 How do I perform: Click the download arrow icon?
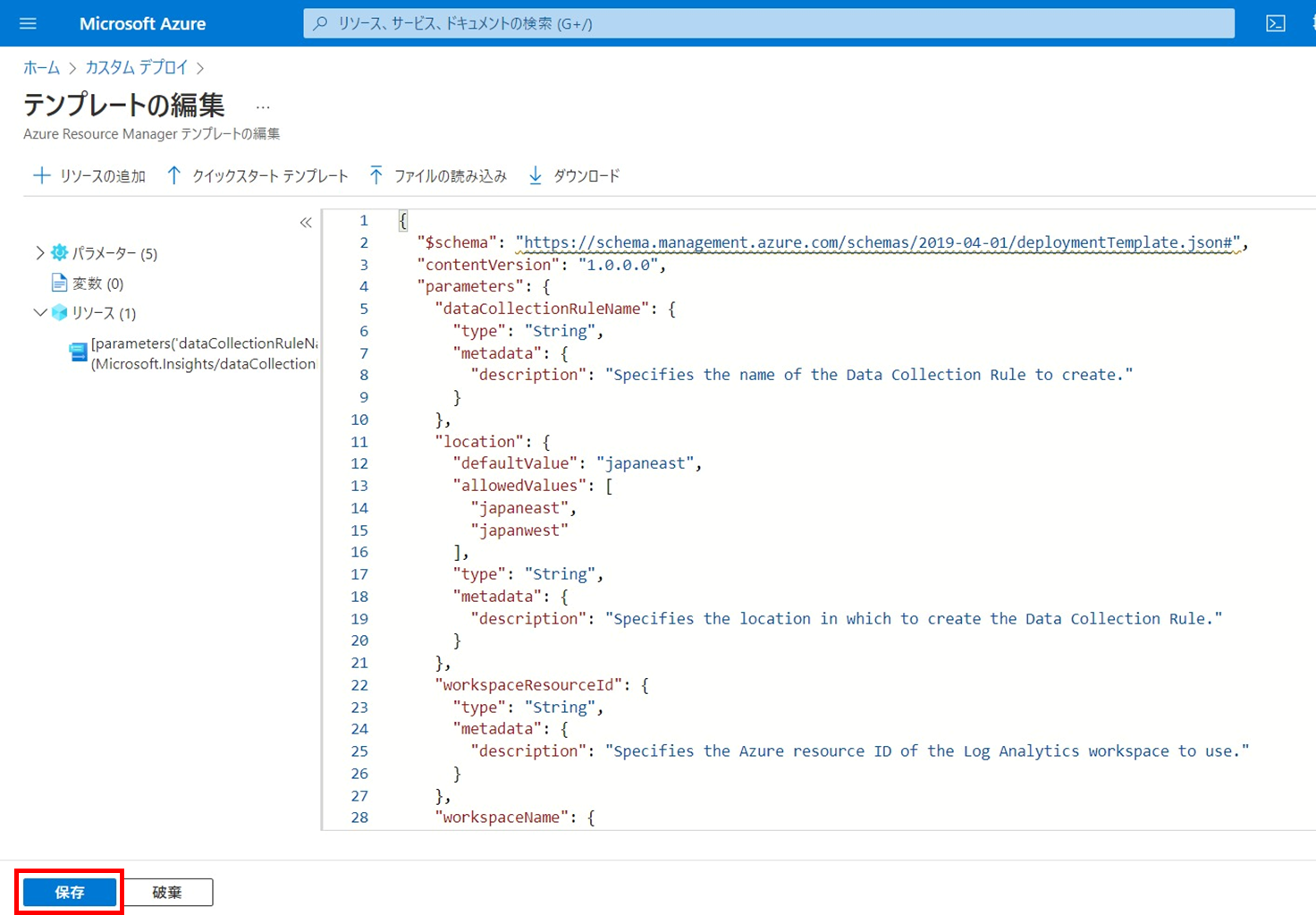(535, 175)
